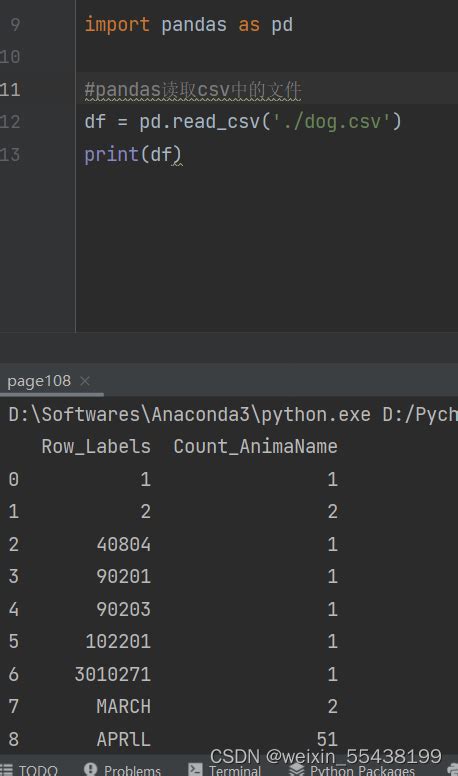Click the pandas读取csv comment line
Viewport: 458px width, 776px height.
(x=193, y=90)
